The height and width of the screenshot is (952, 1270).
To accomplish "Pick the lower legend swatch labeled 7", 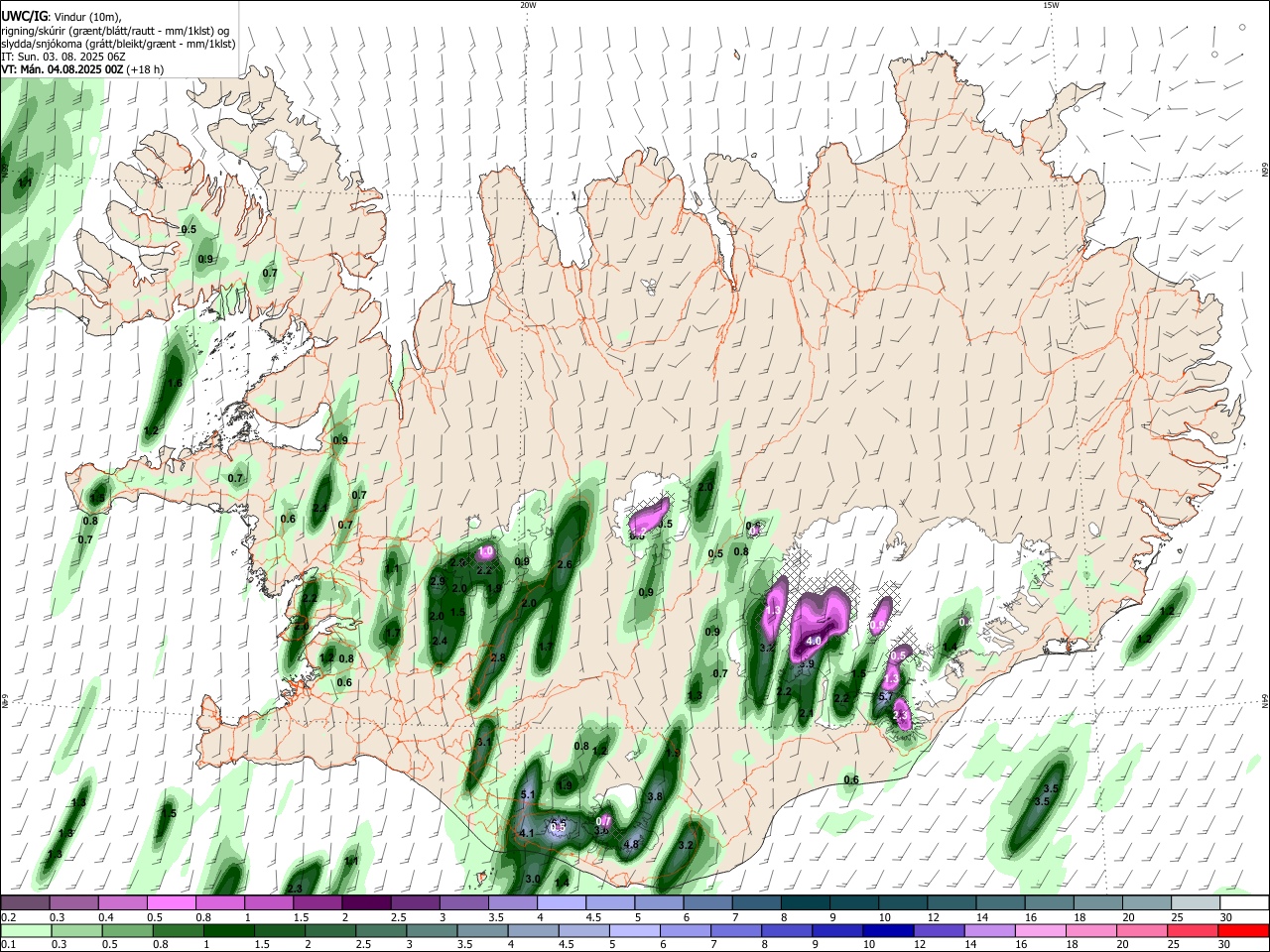I will tap(736, 930).
